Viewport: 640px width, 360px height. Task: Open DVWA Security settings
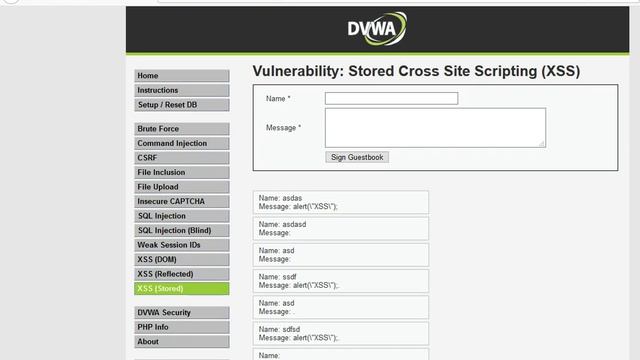tap(182, 313)
